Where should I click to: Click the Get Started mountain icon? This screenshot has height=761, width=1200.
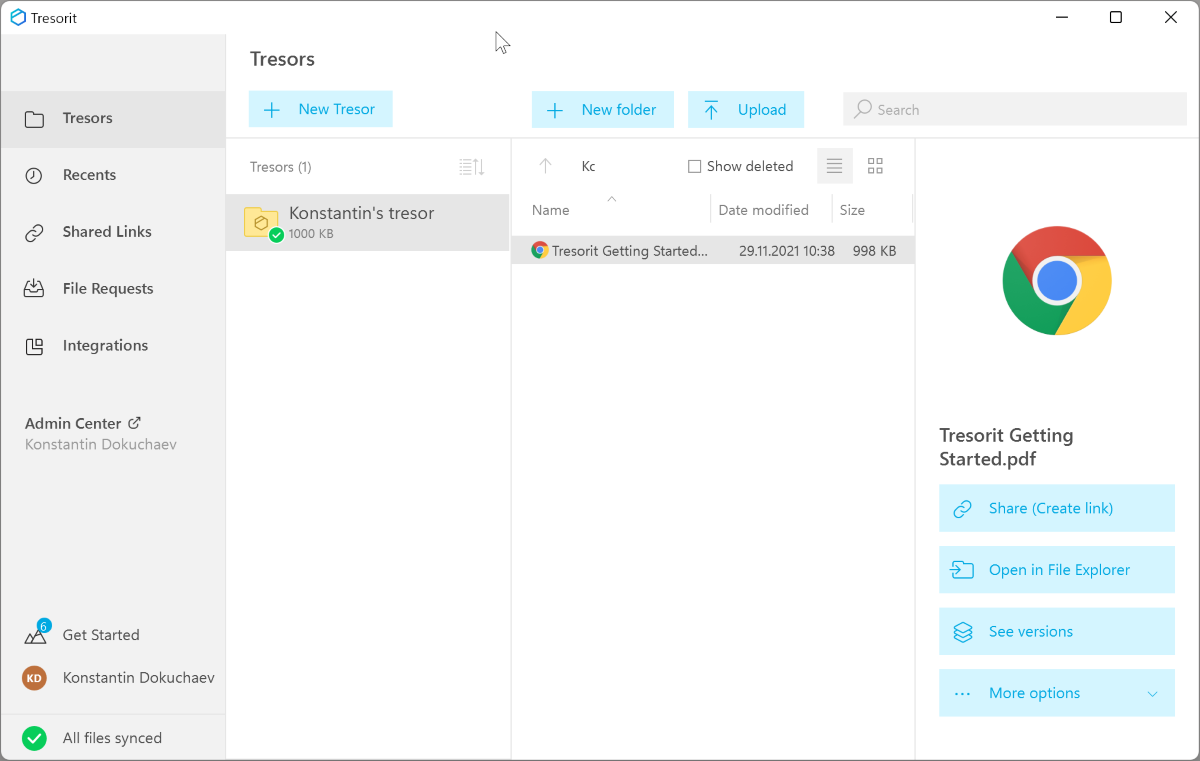[35, 634]
